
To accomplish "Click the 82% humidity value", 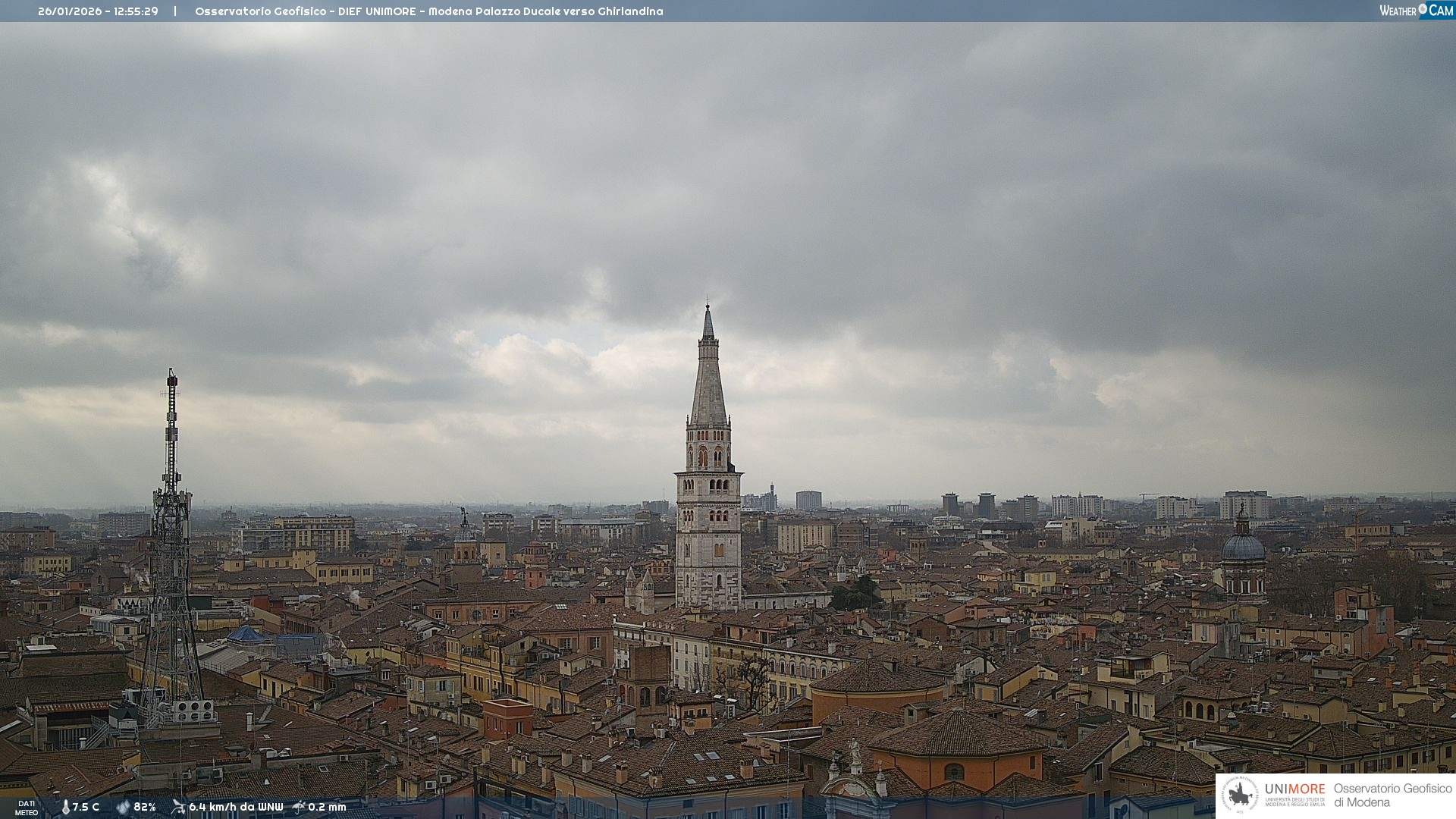I will [145, 808].
